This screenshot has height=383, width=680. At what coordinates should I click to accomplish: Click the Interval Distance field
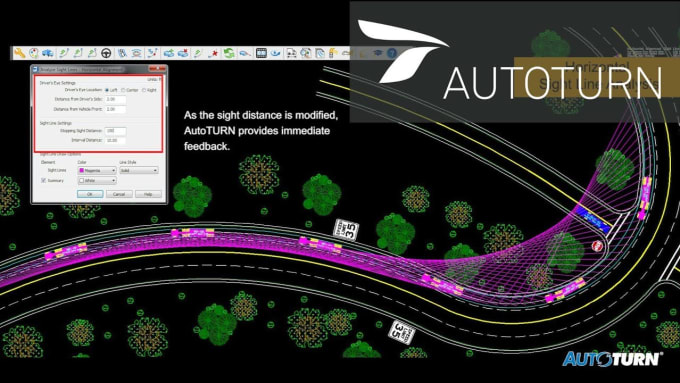(x=115, y=141)
